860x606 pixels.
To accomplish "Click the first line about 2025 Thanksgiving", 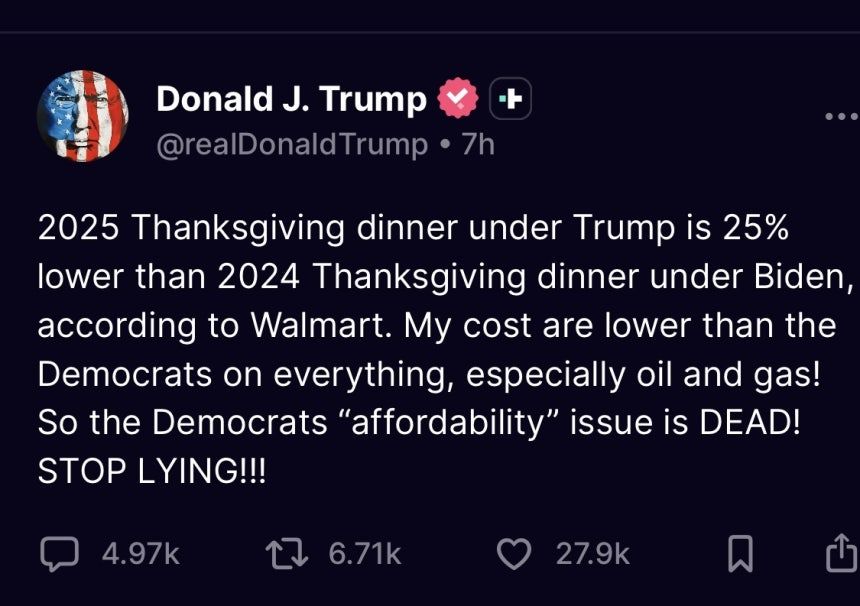I will pyautogui.click(x=413, y=228).
